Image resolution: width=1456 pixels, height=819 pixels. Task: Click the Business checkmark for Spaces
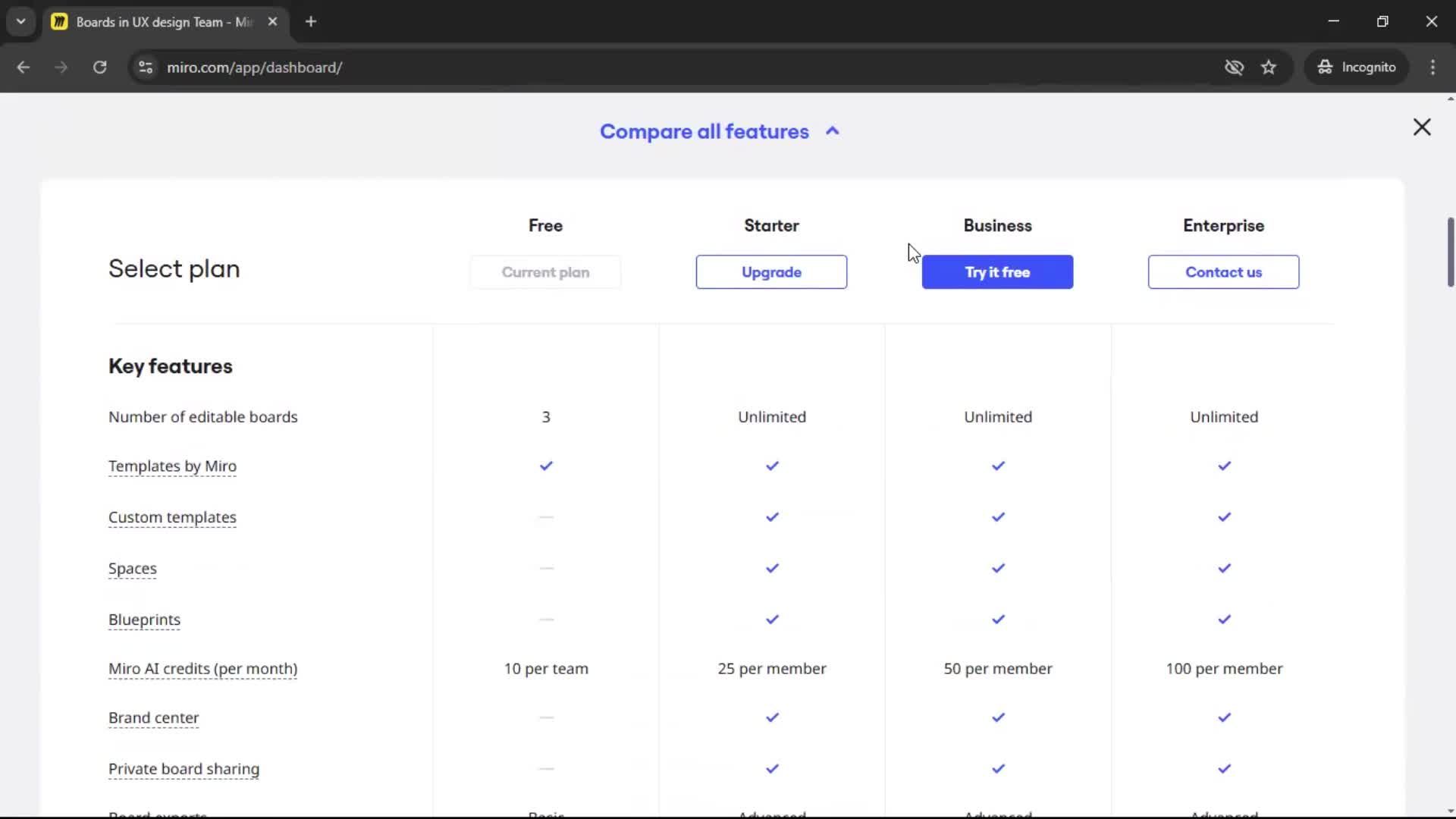tap(998, 568)
